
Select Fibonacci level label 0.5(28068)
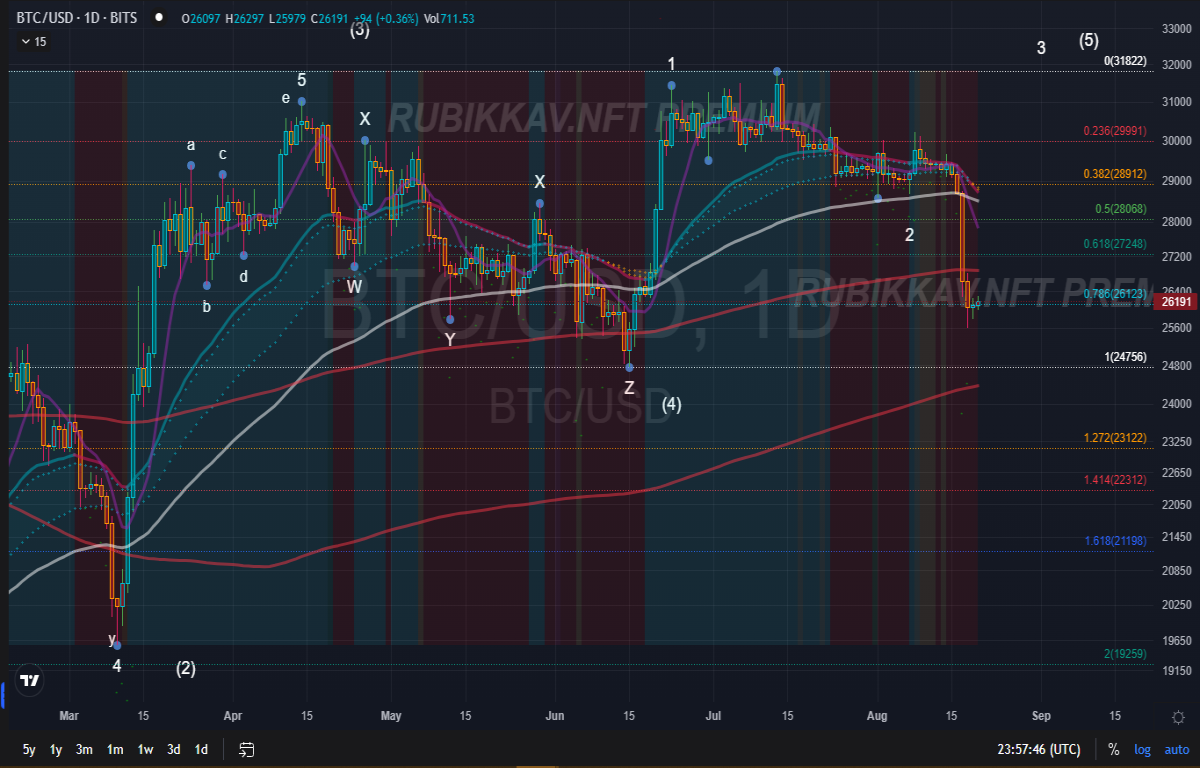1120,209
